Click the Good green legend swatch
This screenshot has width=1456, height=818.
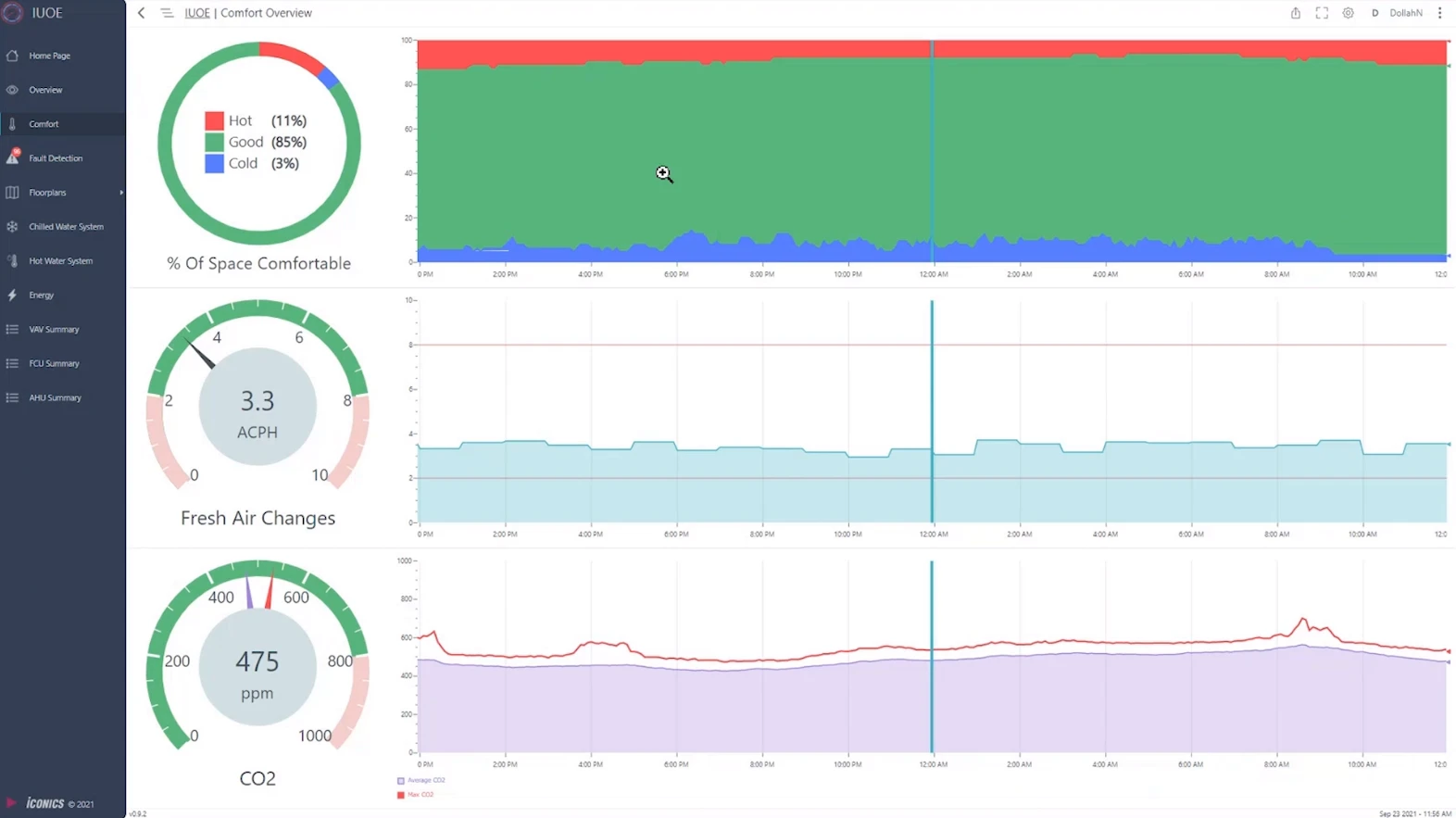tap(214, 143)
